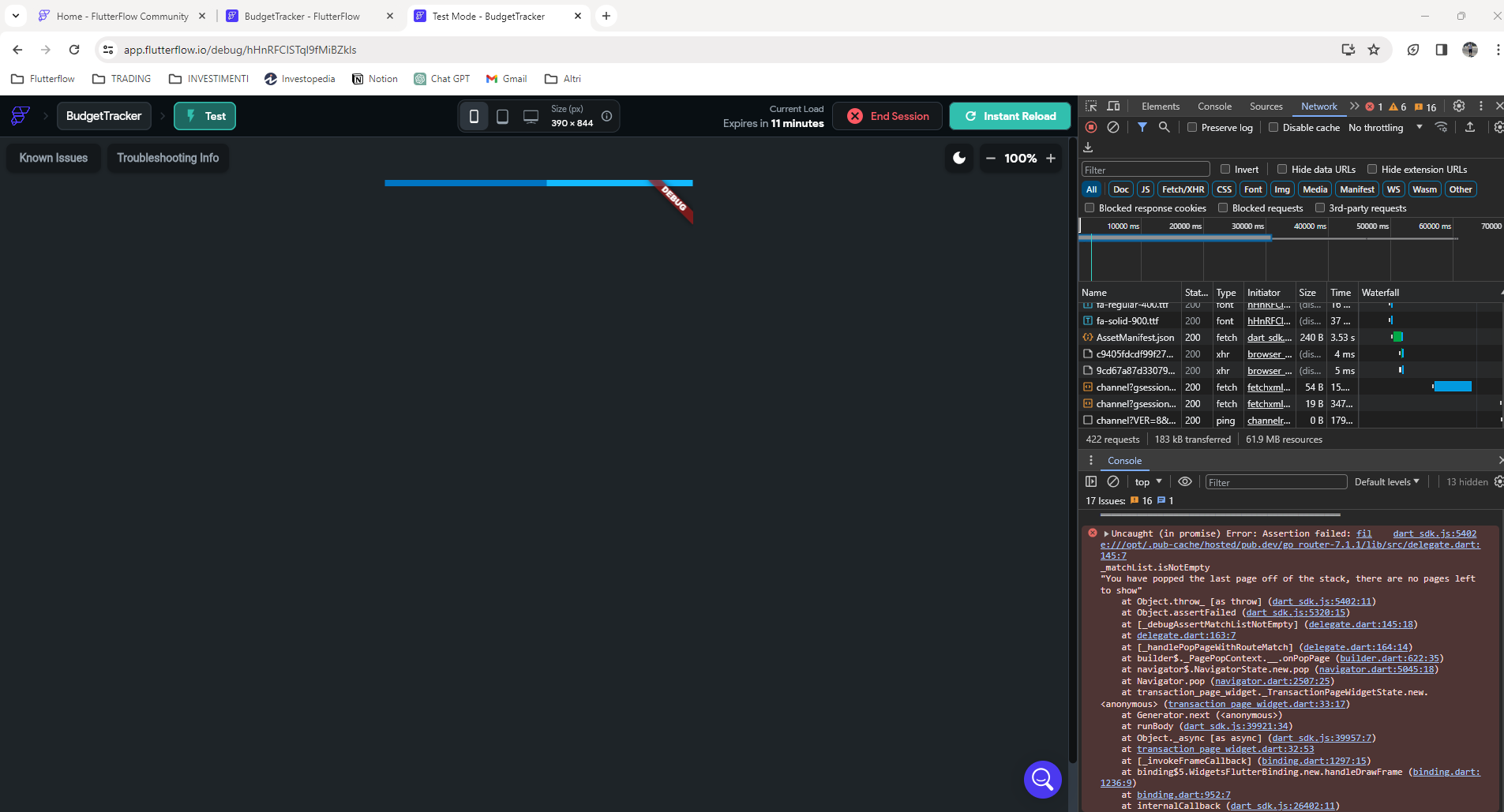
Task: Toggle dark mode moon icon
Action: [x=959, y=158]
